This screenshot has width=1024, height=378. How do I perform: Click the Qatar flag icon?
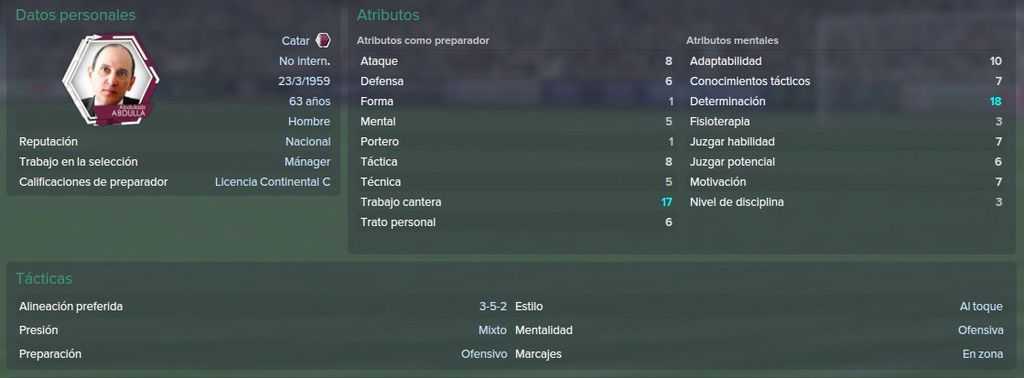[x=323, y=40]
